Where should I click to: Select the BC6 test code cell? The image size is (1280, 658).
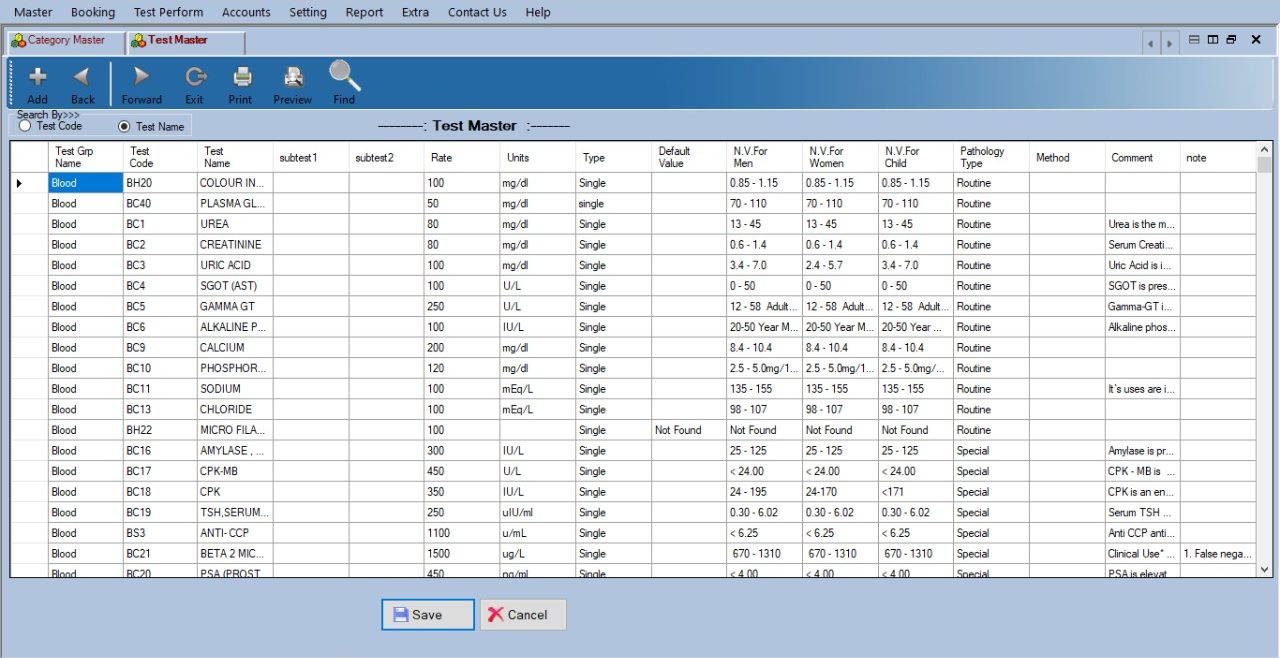point(160,327)
